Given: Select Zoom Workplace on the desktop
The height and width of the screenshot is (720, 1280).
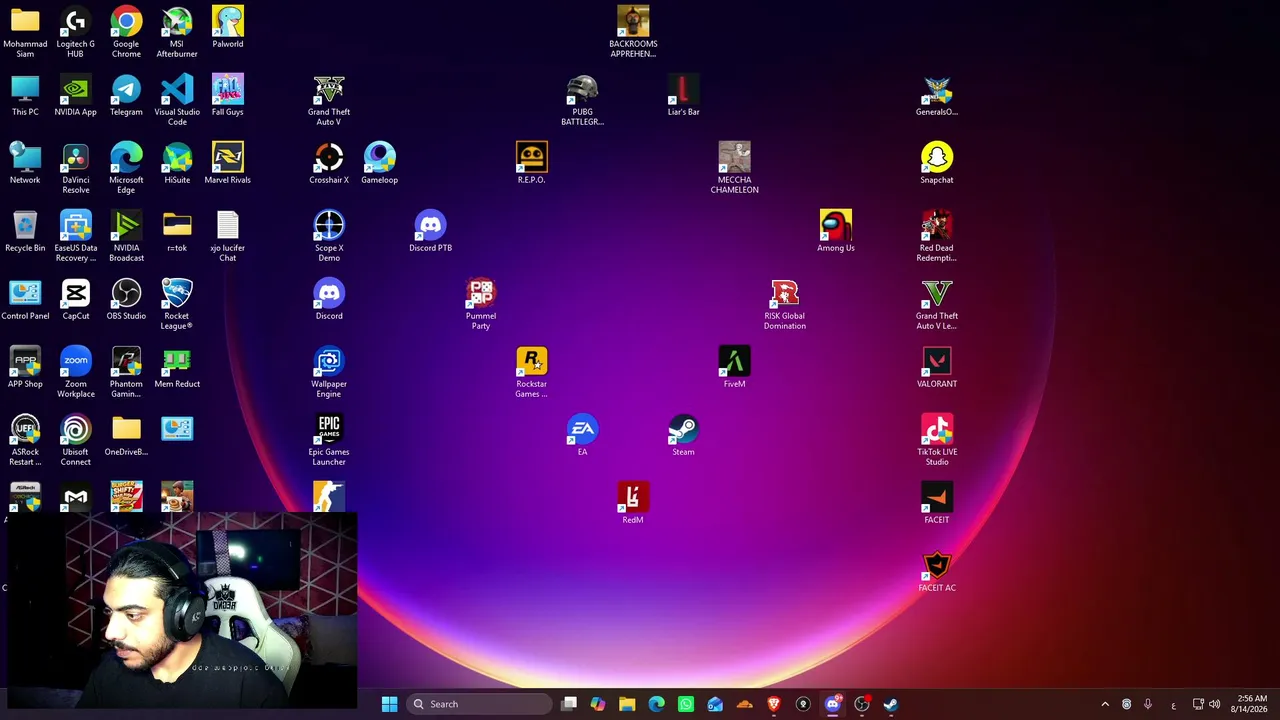Looking at the screenshot, I should coord(75,372).
